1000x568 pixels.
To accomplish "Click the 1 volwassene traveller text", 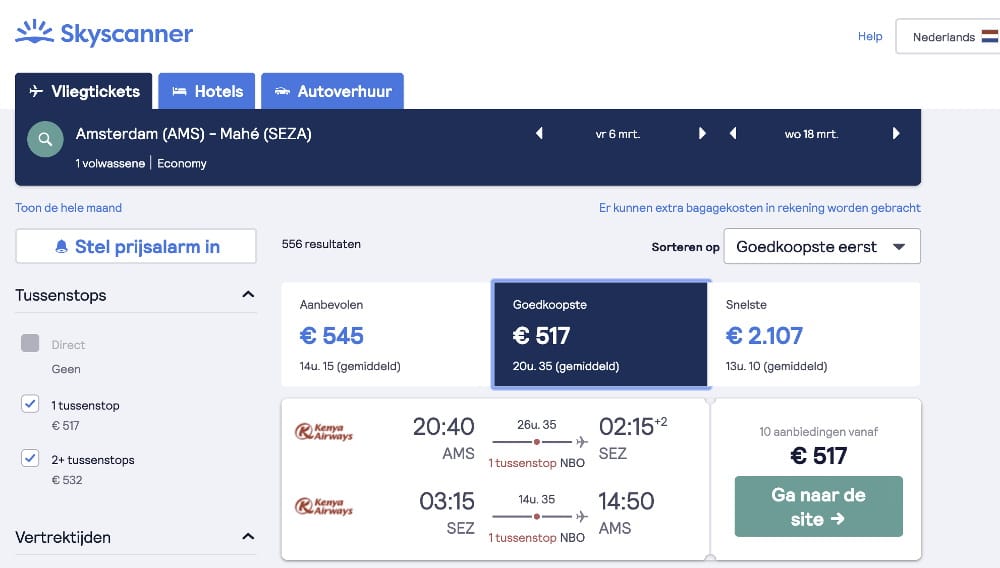I will [x=110, y=163].
